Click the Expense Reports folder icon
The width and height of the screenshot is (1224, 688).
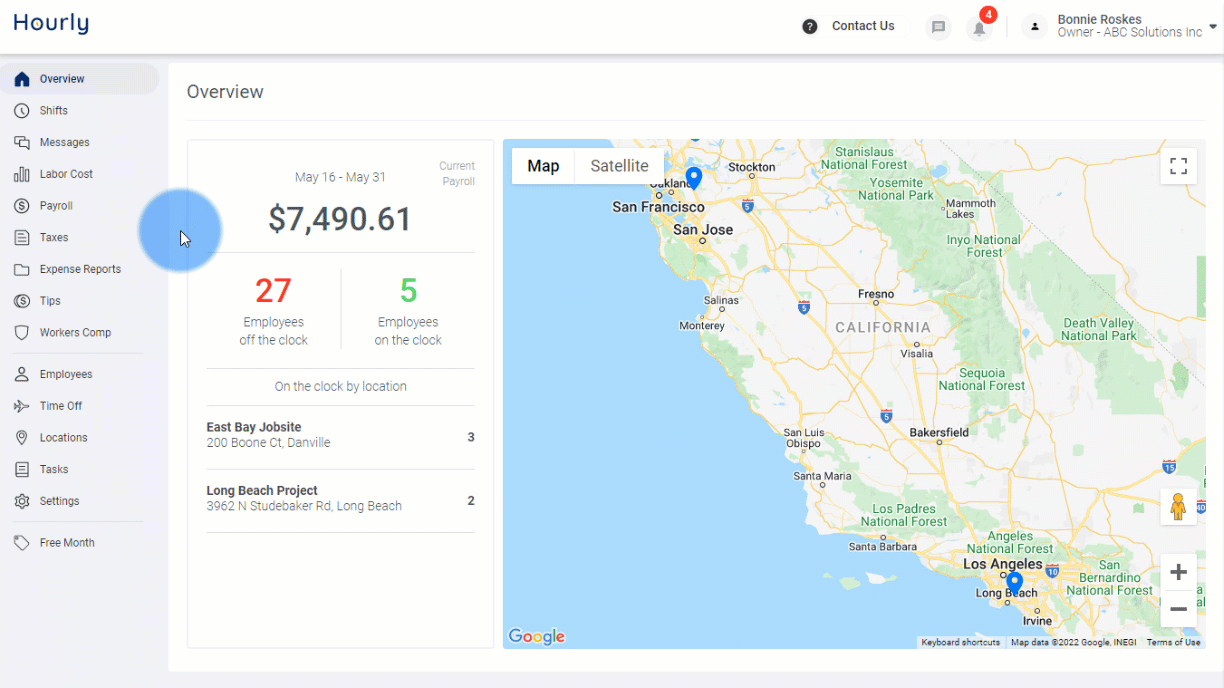pyautogui.click(x=22, y=269)
